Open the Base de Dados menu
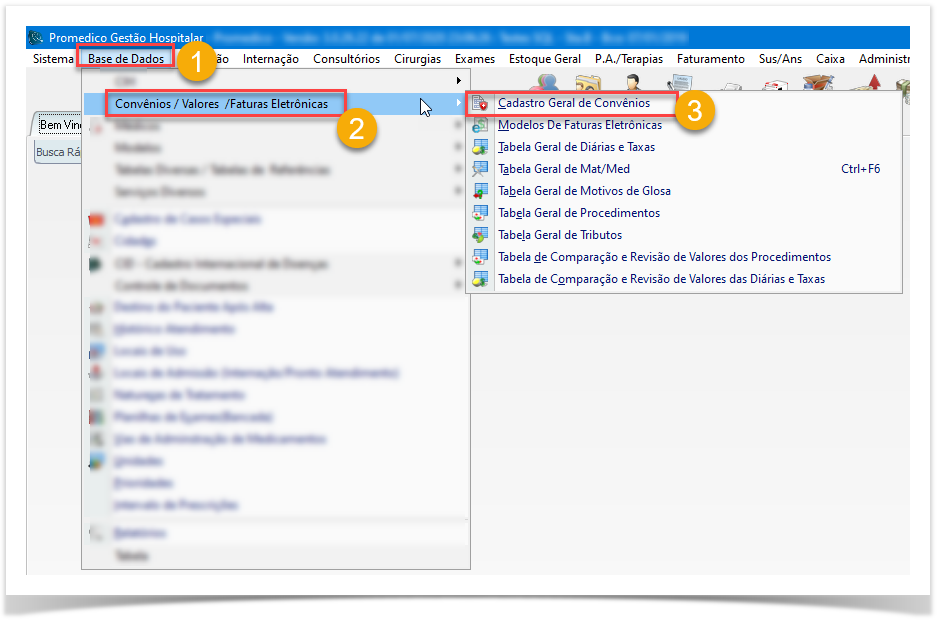 [126, 59]
